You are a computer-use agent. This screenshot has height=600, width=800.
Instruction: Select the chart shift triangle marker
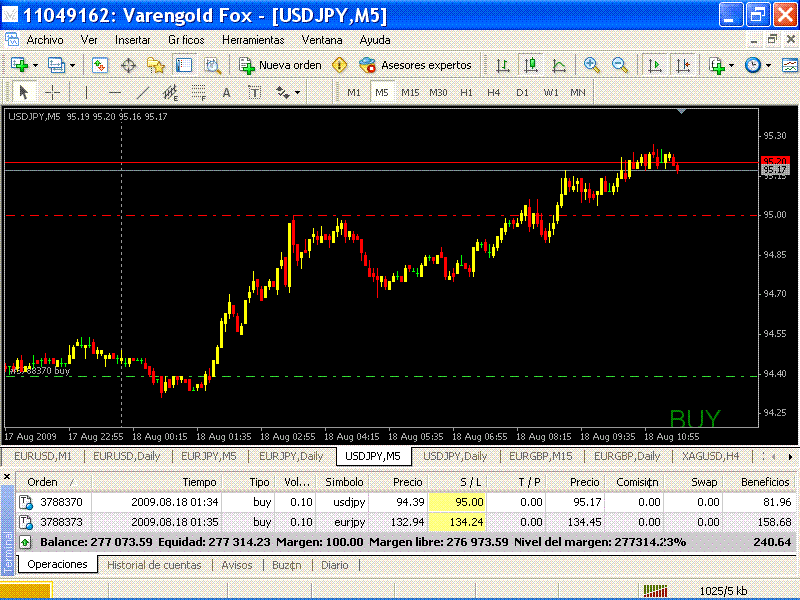(x=682, y=111)
